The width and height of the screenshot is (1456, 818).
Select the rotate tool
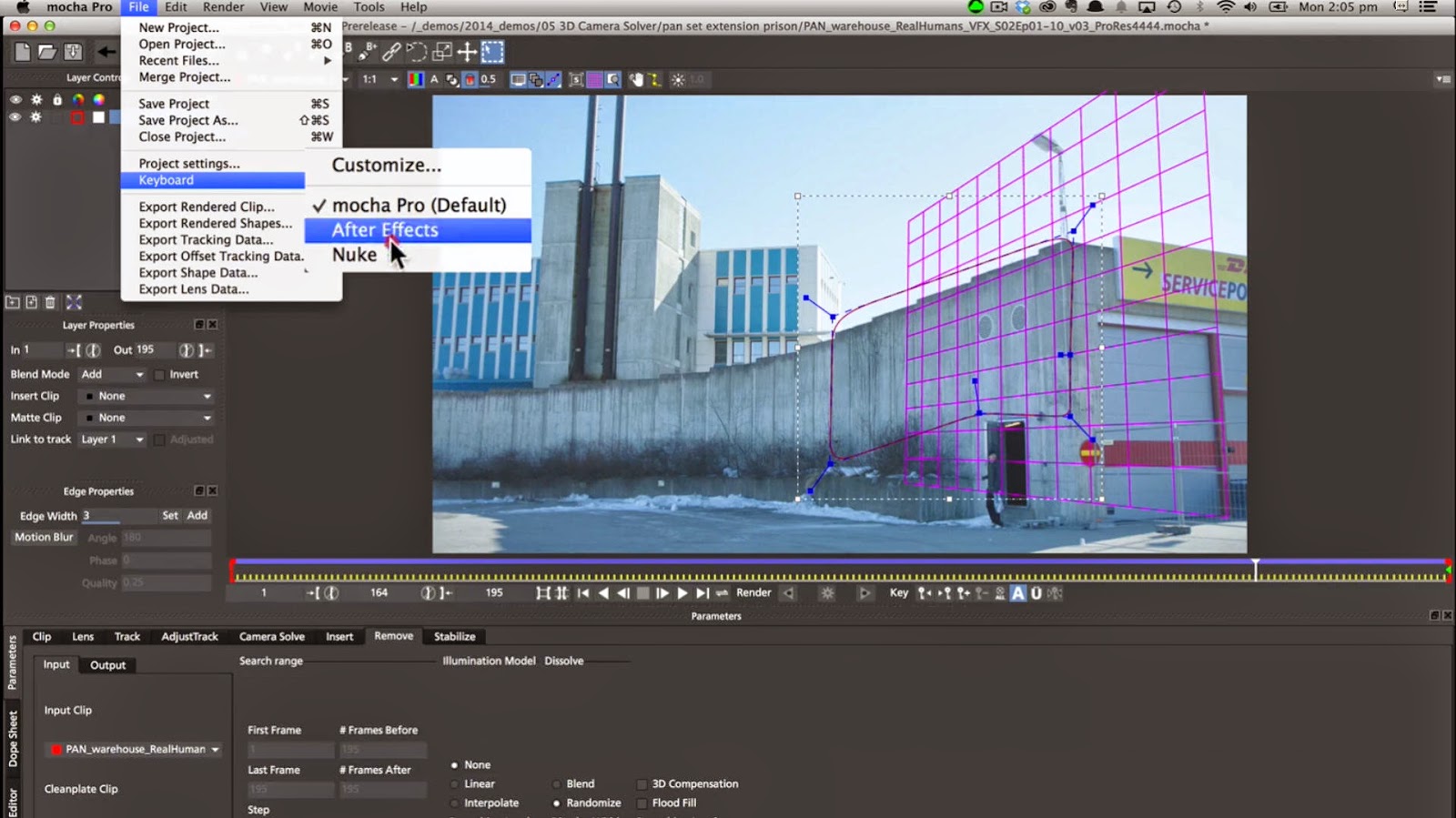coord(417,52)
